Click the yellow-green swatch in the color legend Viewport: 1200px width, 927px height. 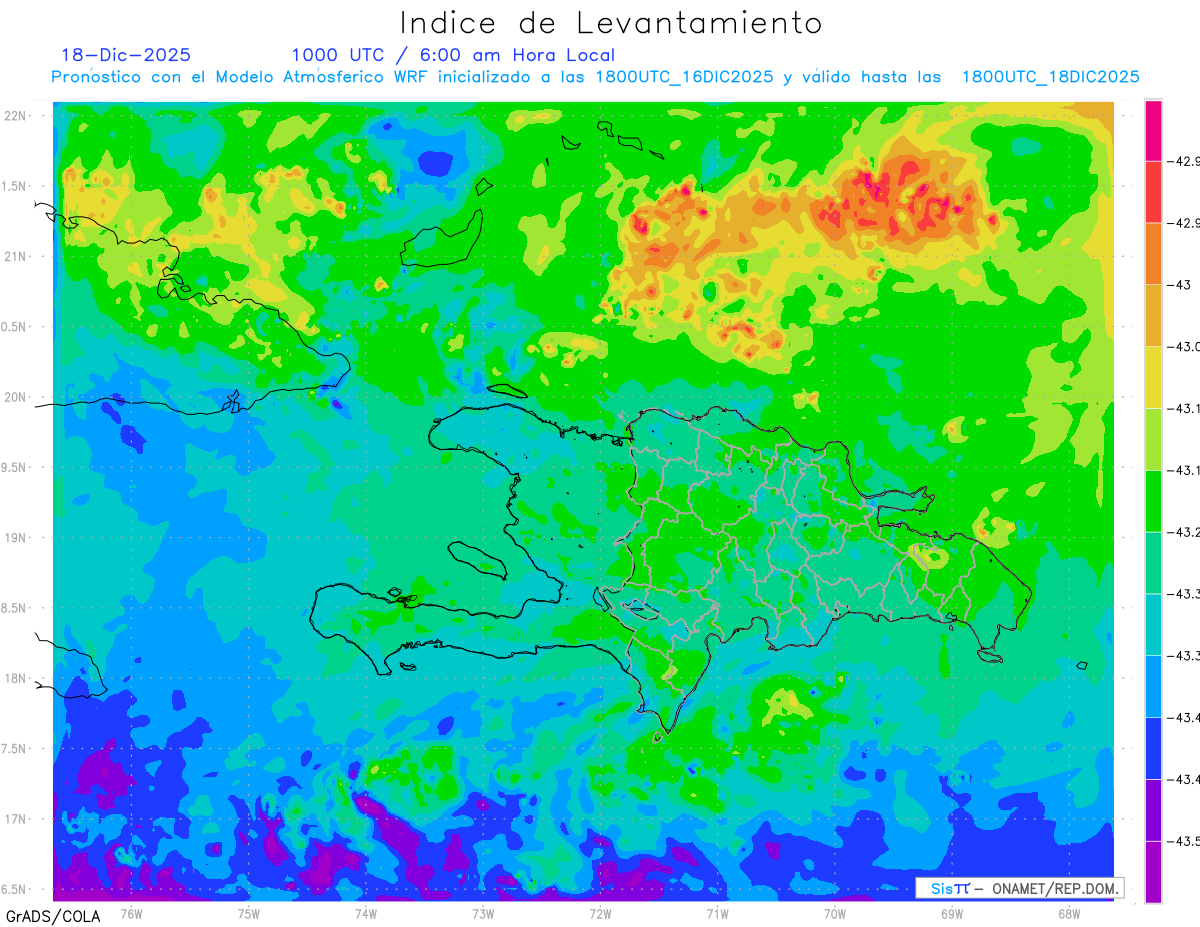(1153, 439)
